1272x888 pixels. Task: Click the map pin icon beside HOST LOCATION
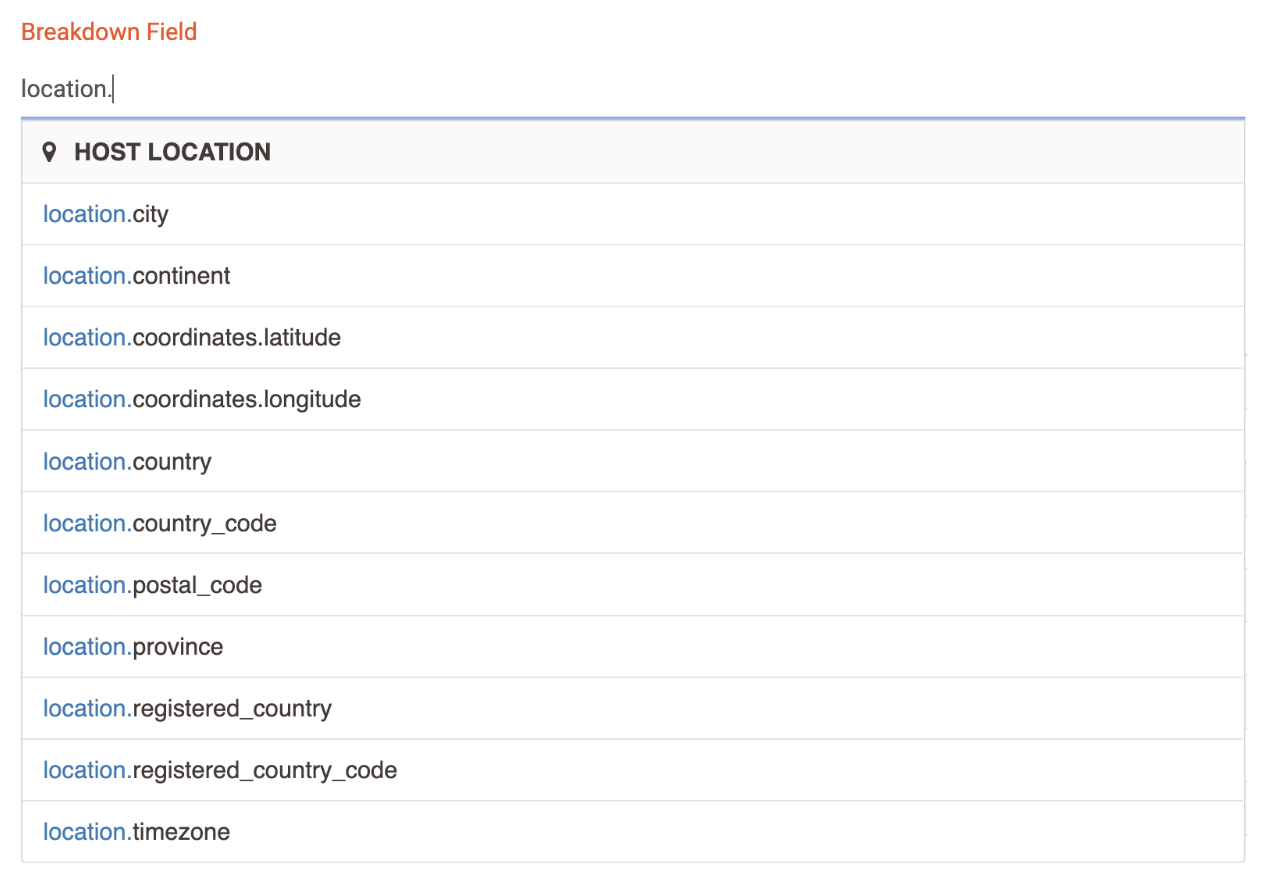(x=49, y=152)
